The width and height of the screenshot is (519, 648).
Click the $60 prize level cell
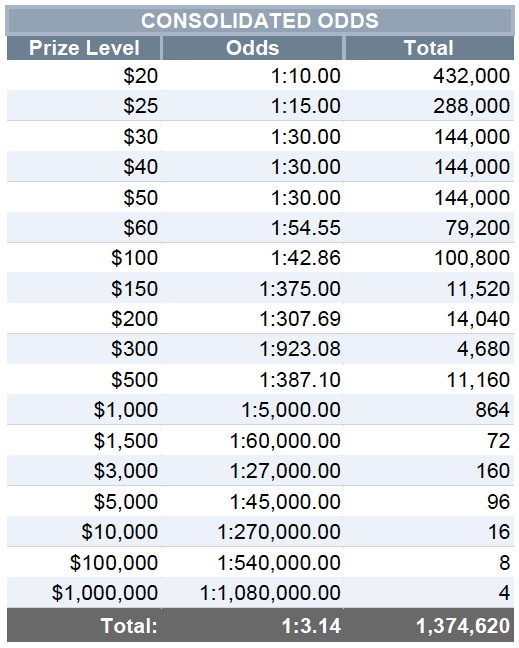click(x=84, y=227)
